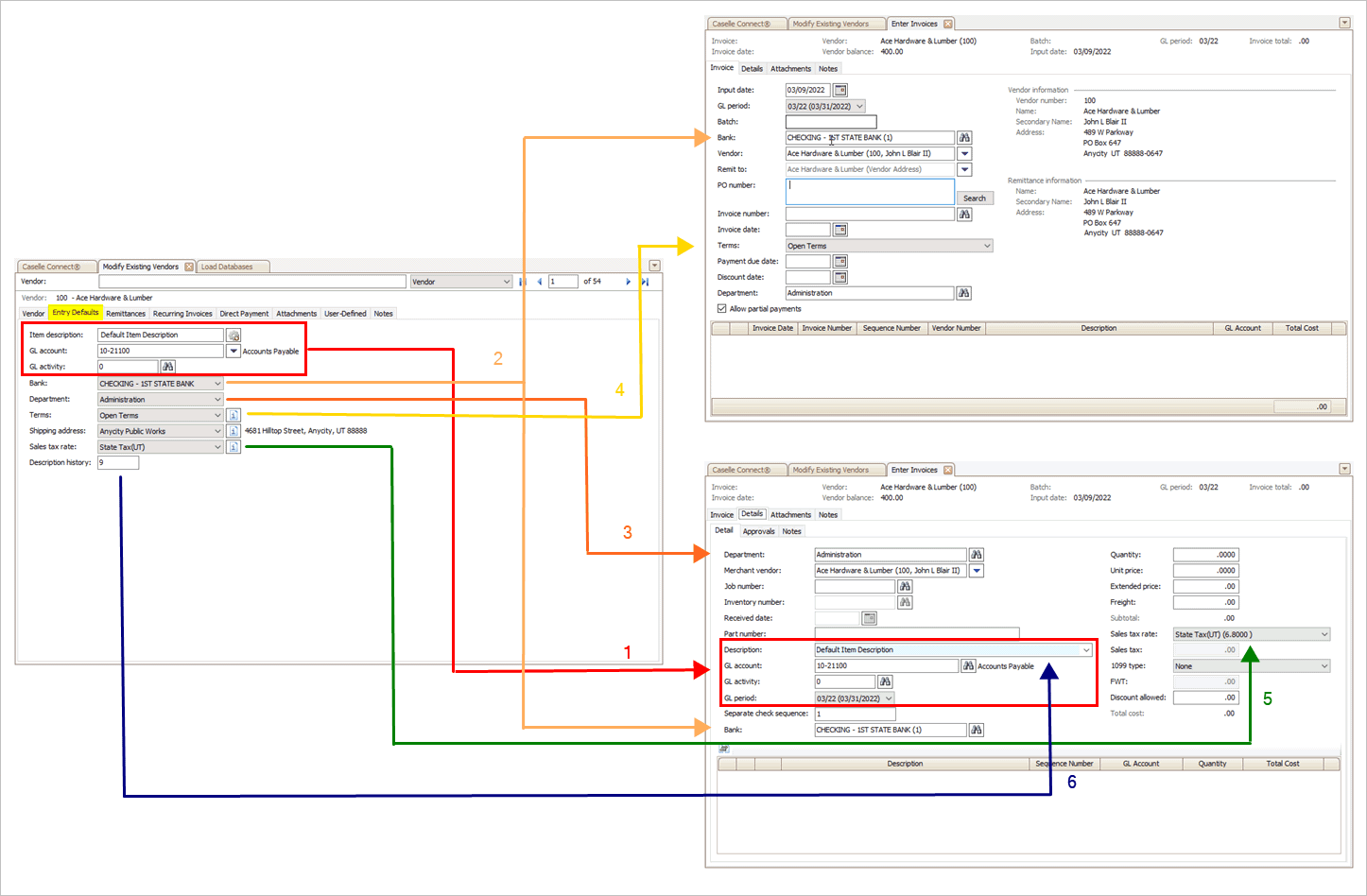Click the Job number lookup binoculars

[905, 587]
